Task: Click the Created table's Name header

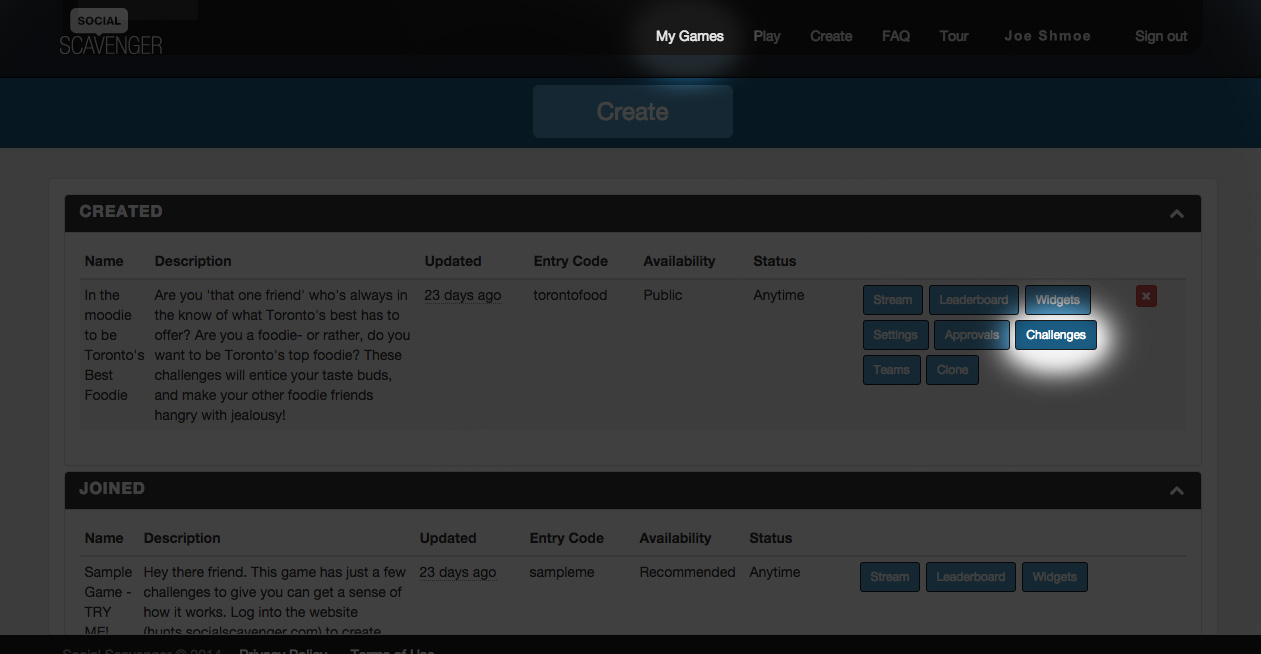Action: (x=104, y=261)
